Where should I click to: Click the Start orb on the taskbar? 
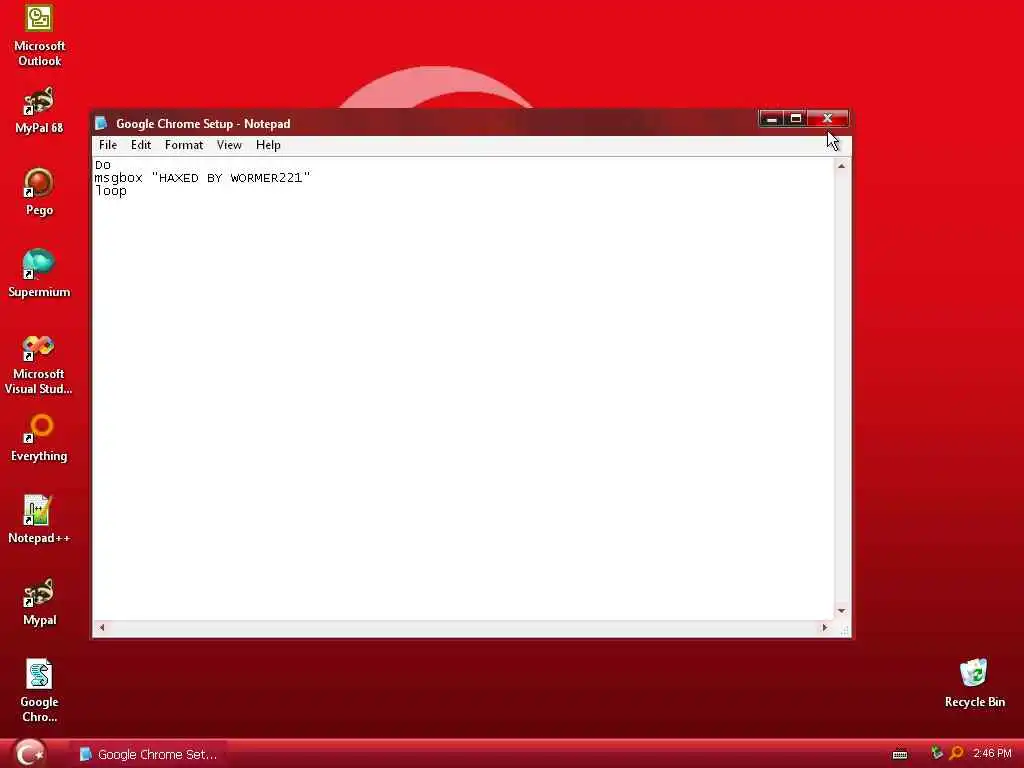(29, 753)
